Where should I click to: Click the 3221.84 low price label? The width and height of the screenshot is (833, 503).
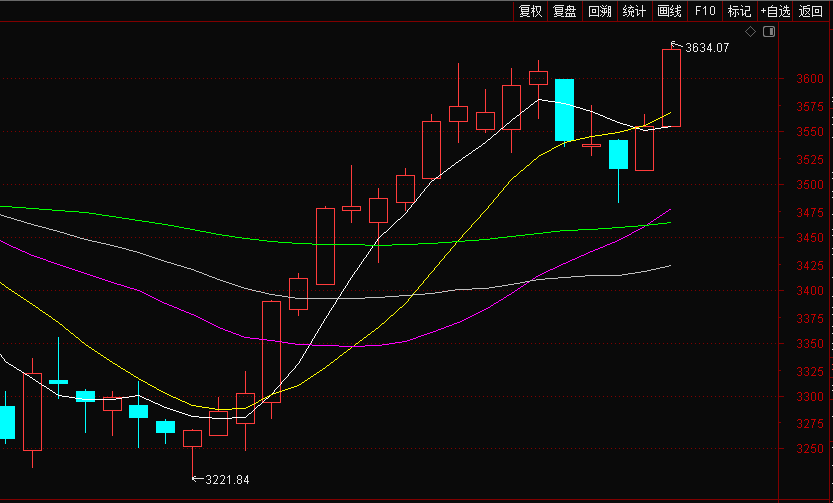coord(227,480)
